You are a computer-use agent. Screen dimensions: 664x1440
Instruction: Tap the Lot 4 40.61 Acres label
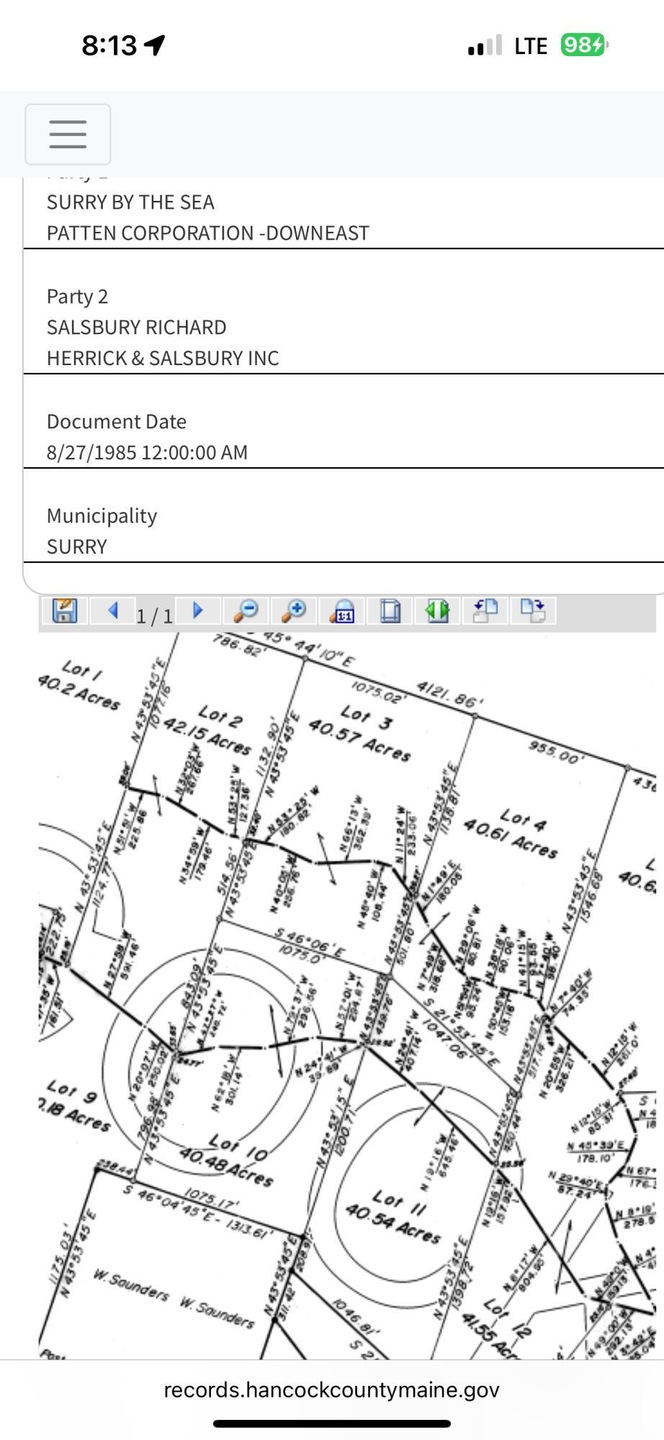(527, 832)
